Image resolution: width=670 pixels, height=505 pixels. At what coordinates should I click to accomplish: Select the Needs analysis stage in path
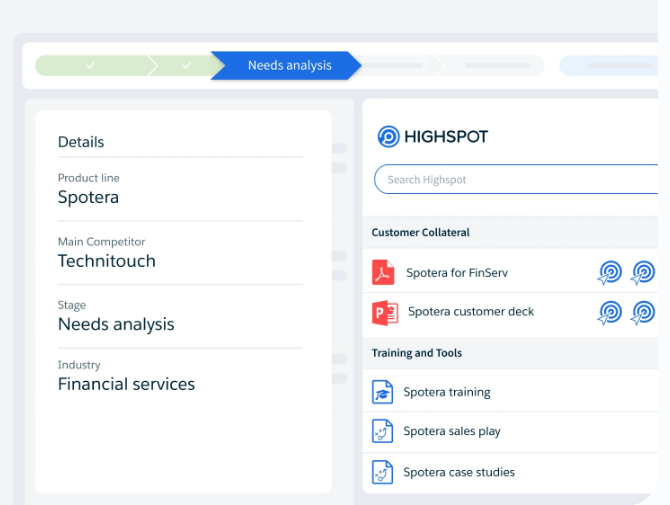[286, 65]
